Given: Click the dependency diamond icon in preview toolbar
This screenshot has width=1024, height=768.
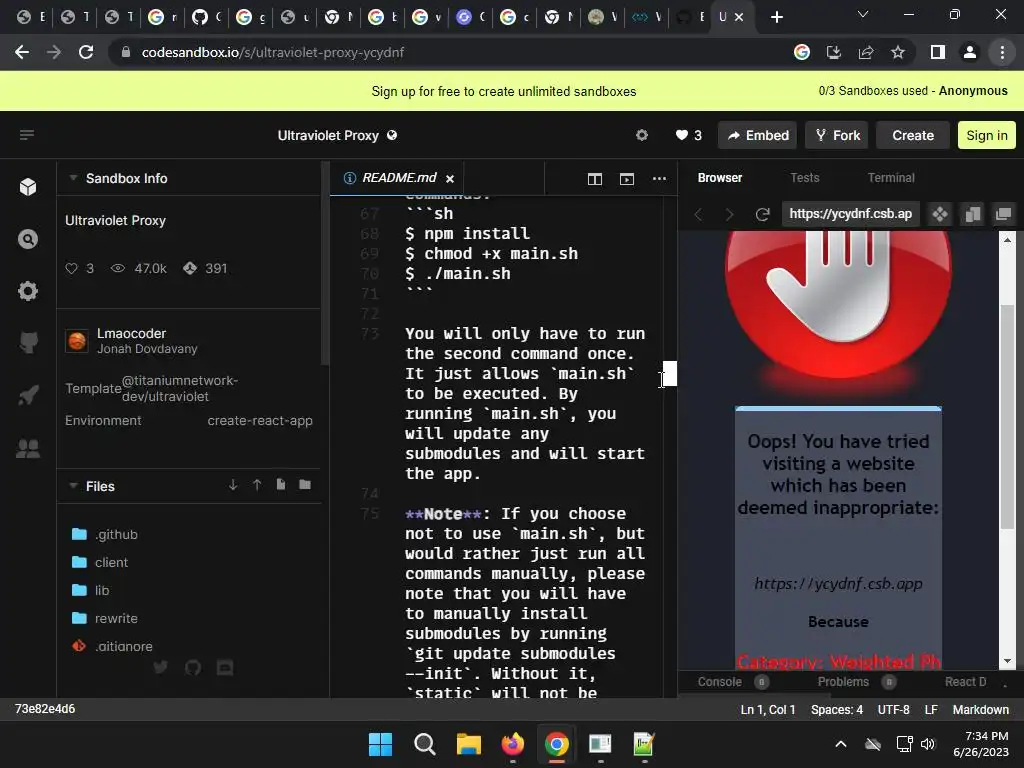Looking at the screenshot, I should click(940, 214).
